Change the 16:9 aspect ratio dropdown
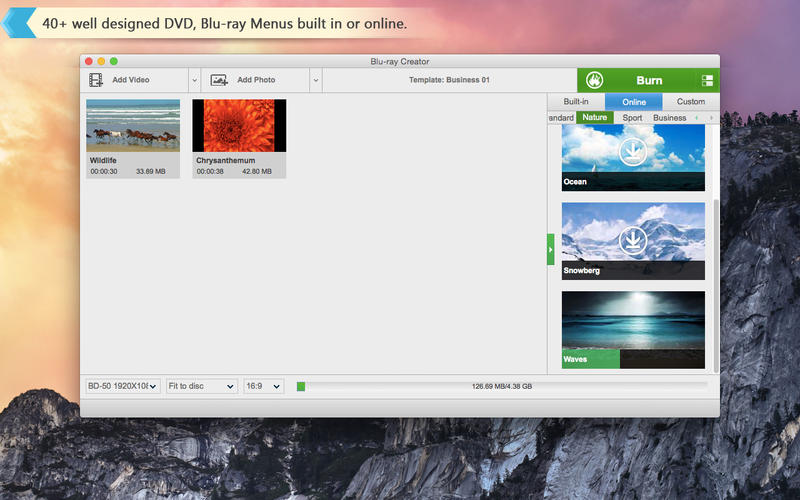 pyautogui.click(x=264, y=386)
